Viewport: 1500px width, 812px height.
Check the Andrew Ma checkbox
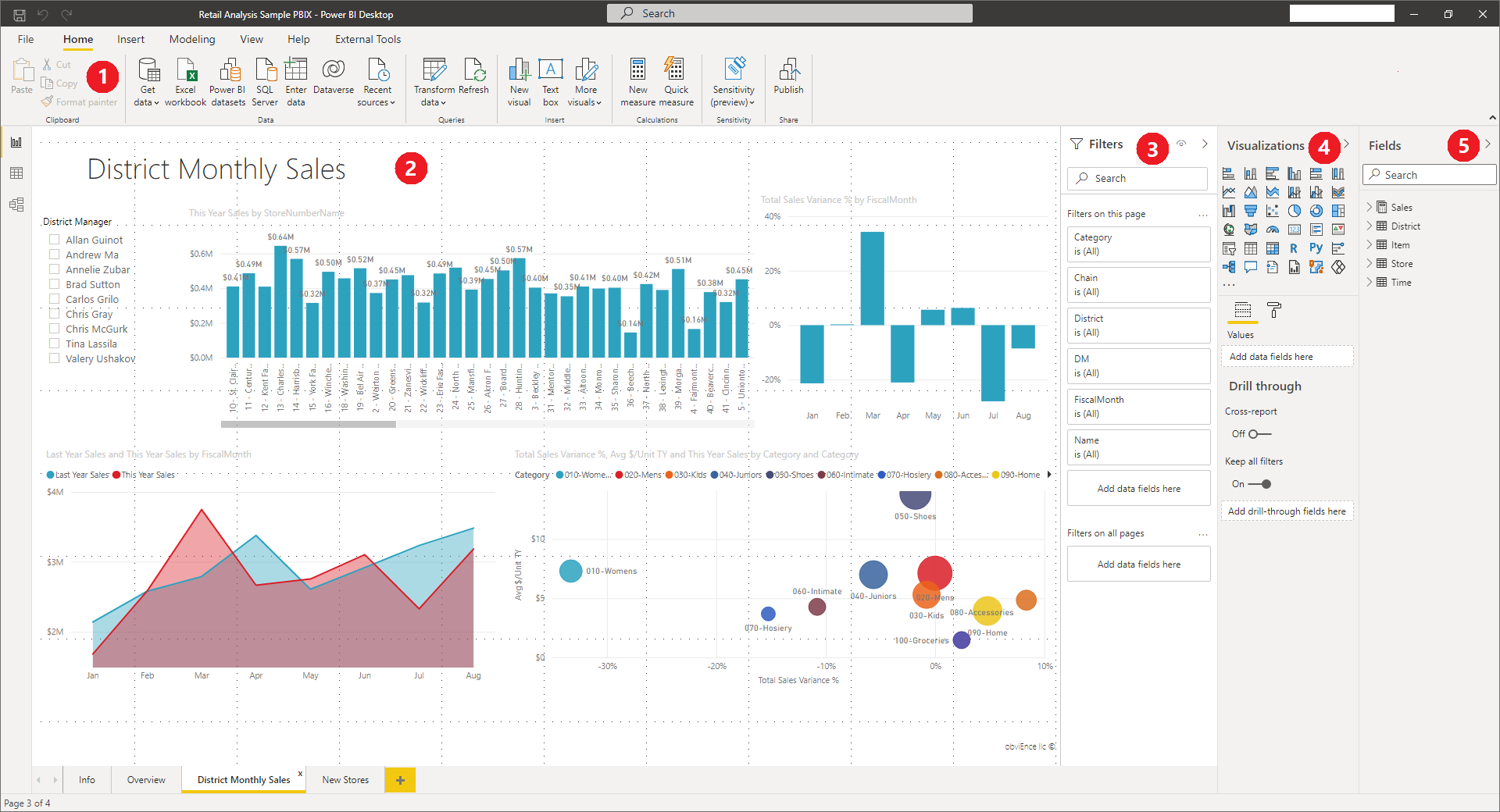pyautogui.click(x=55, y=255)
